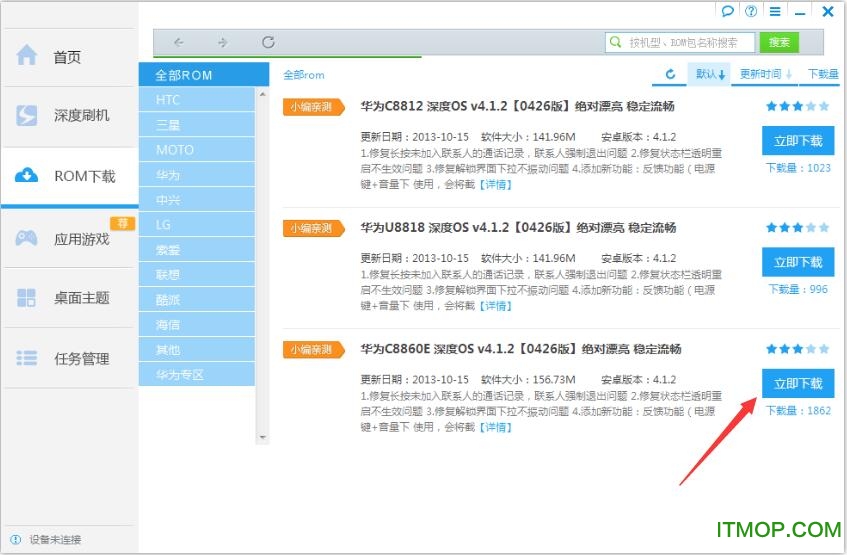Filter ROMs by 海信 brand

tap(197, 325)
